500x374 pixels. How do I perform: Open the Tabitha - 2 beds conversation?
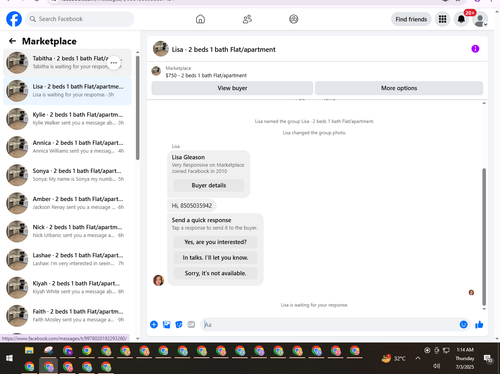67,63
